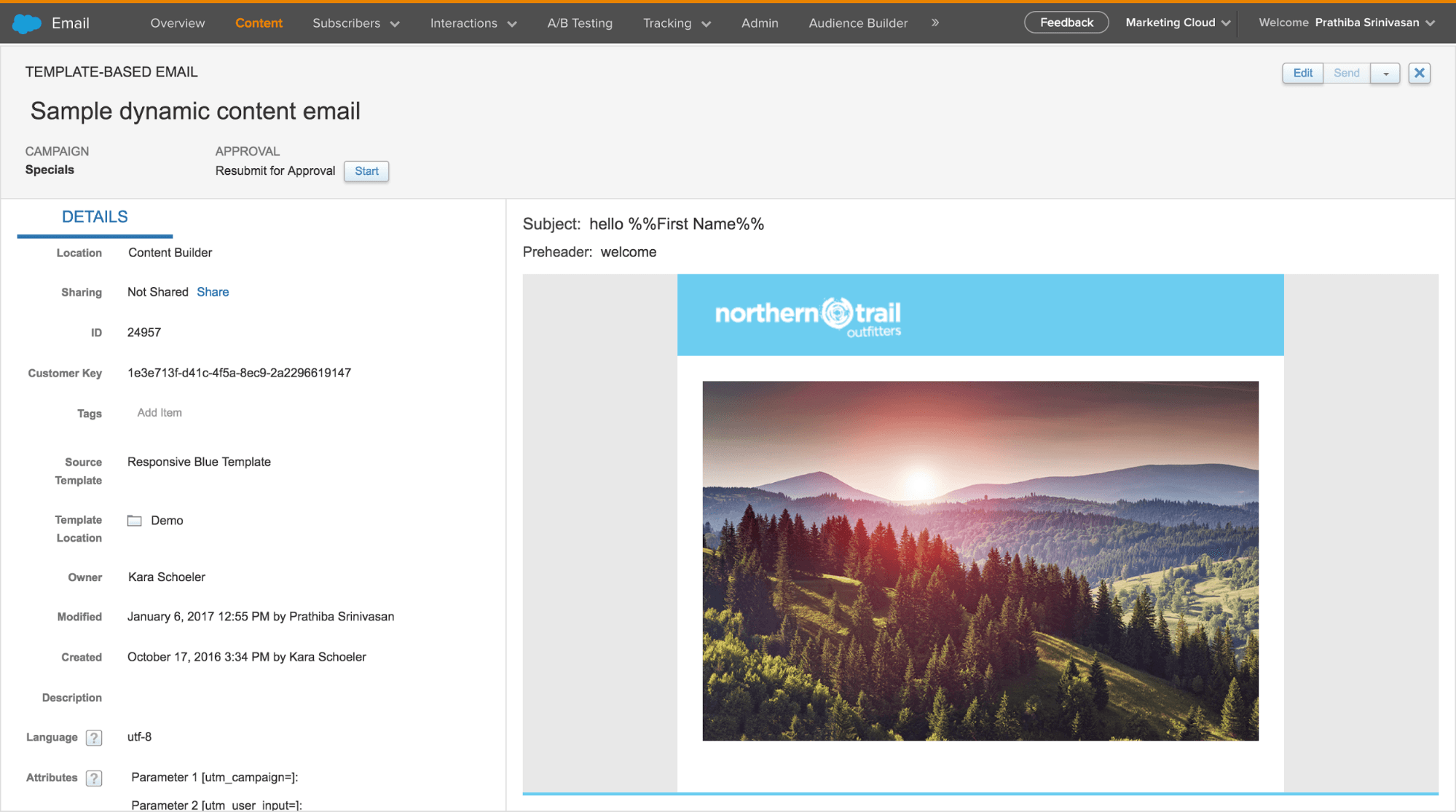Screen dimensions: 1456x812
Task: Click the Northern Trail Outfitters logo
Action: (808, 316)
